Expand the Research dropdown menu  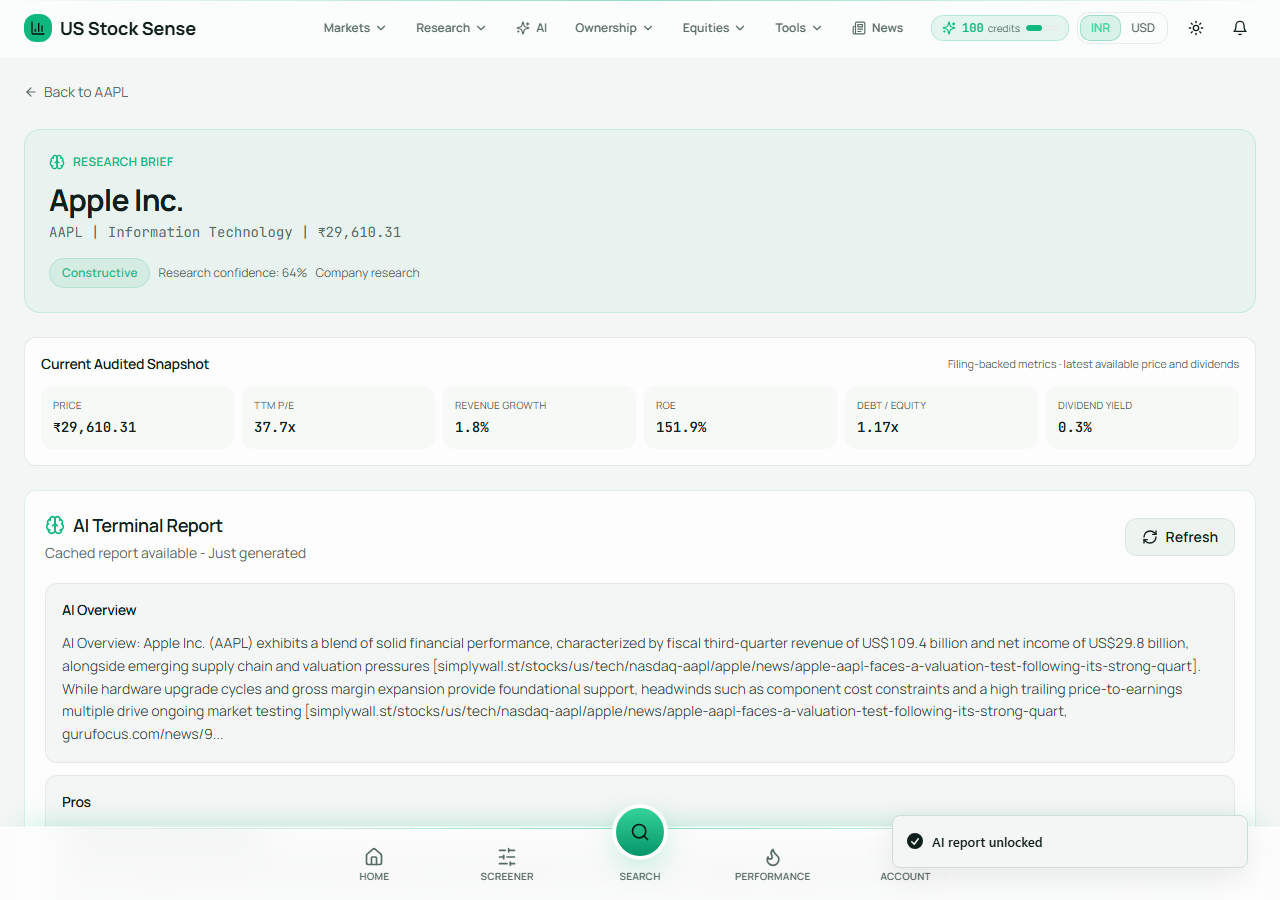click(x=451, y=28)
